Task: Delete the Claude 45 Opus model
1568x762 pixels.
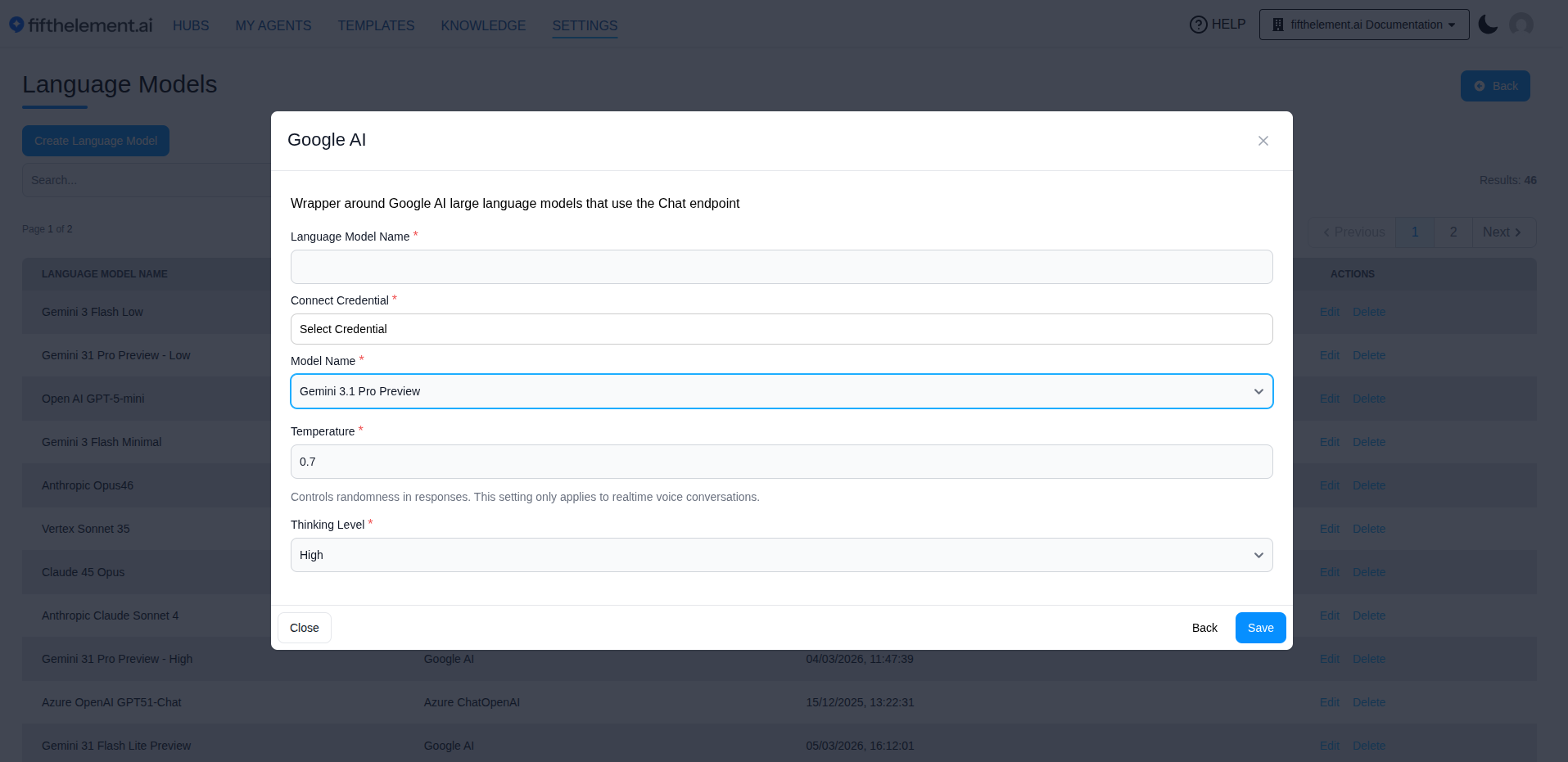Action: coord(1369,572)
